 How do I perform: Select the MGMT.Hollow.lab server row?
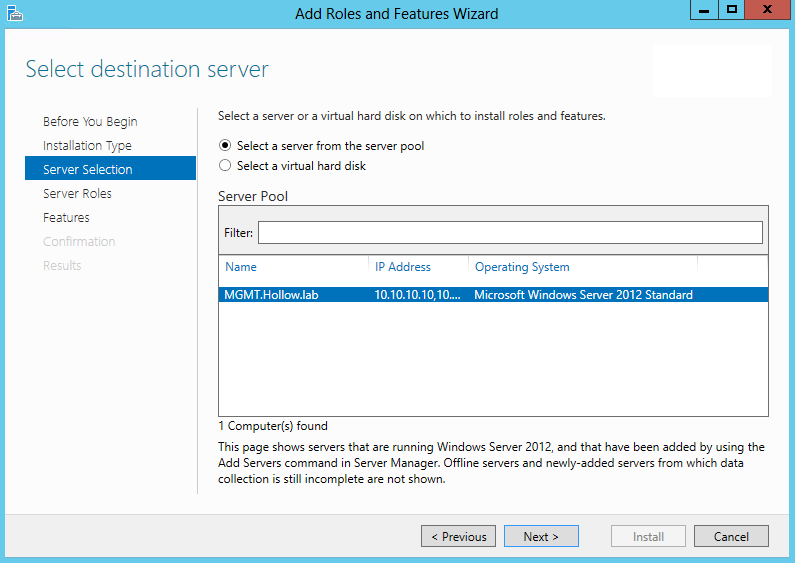coord(492,295)
